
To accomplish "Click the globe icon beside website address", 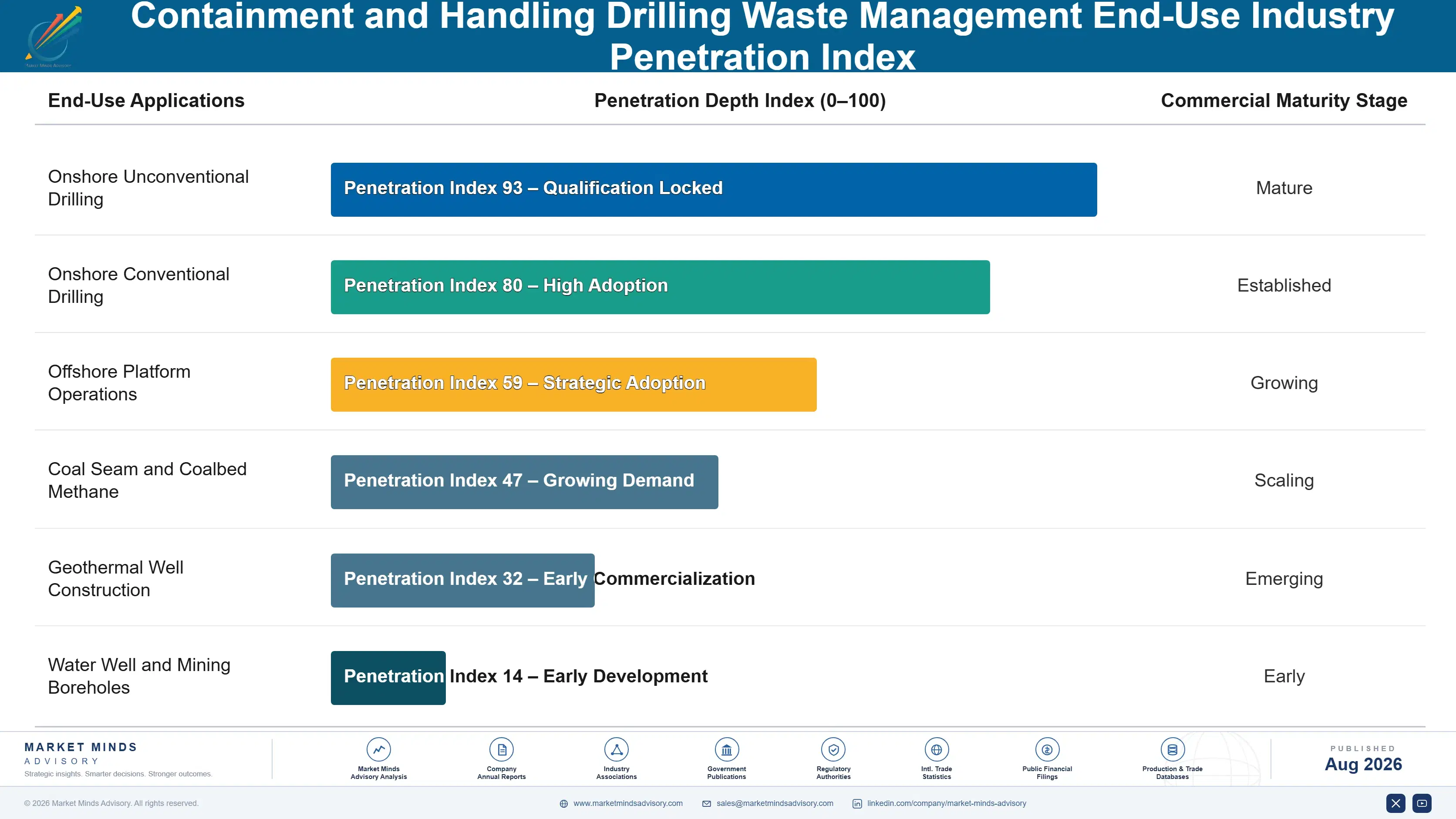I will [x=563, y=804].
